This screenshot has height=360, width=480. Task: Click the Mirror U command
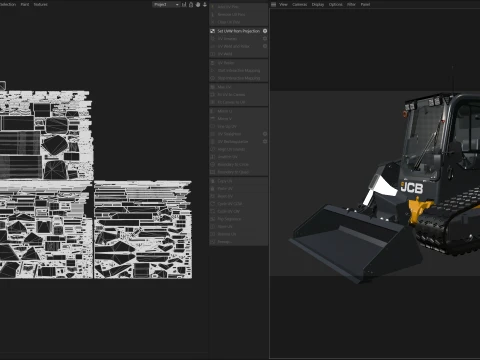click(238, 111)
